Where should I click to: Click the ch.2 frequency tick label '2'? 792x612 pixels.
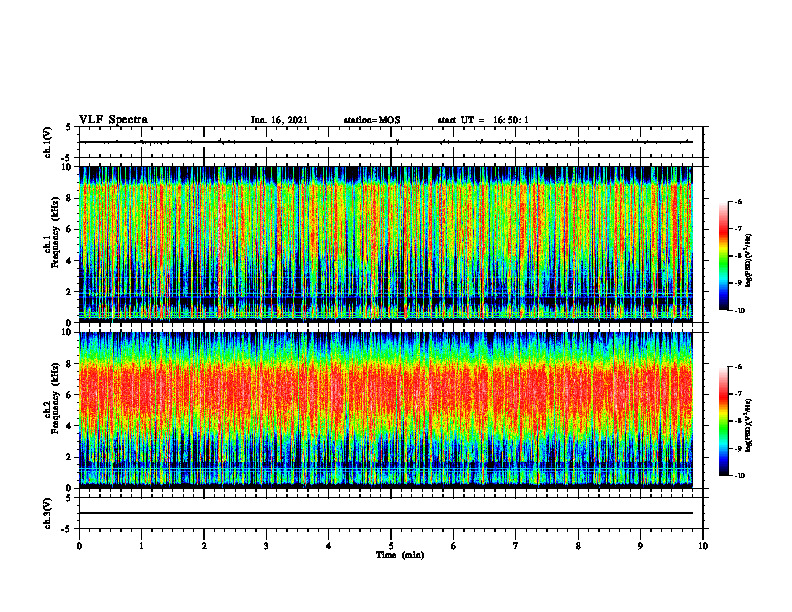pos(69,457)
